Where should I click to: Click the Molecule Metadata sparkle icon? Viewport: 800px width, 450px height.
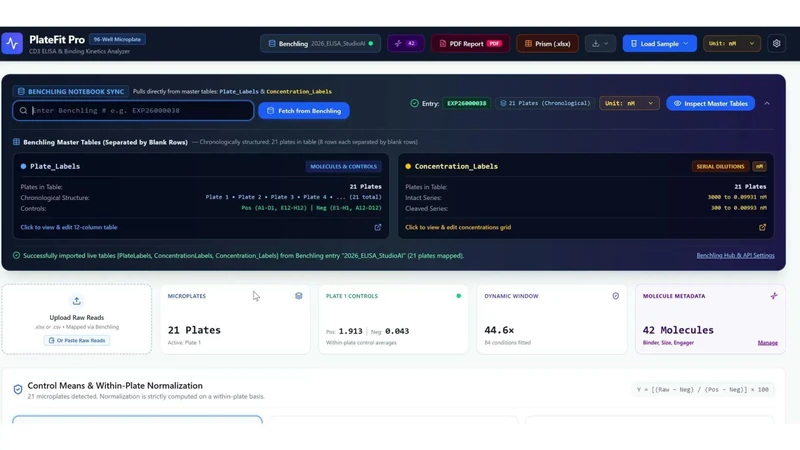[773, 296]
